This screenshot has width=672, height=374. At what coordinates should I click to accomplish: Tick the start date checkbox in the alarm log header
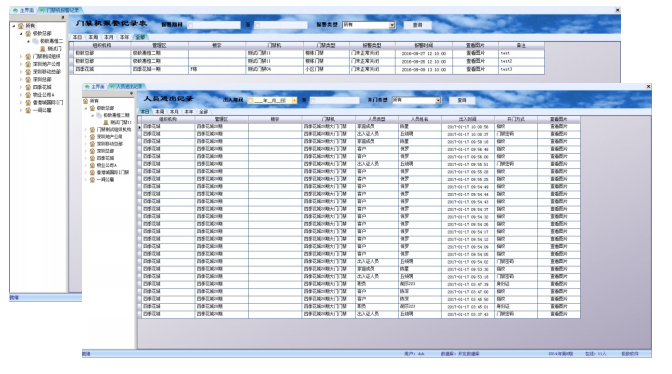(190, 25)
